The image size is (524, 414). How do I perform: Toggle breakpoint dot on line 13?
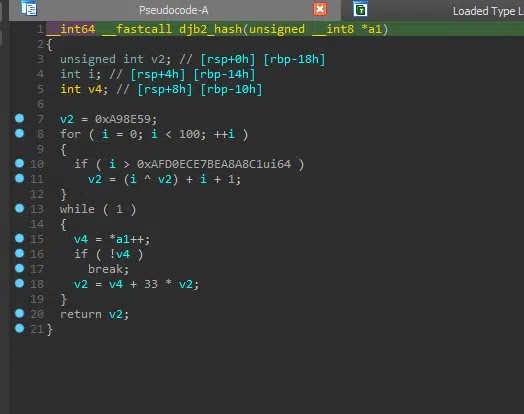pyautogui.click(x=19, y=208)
